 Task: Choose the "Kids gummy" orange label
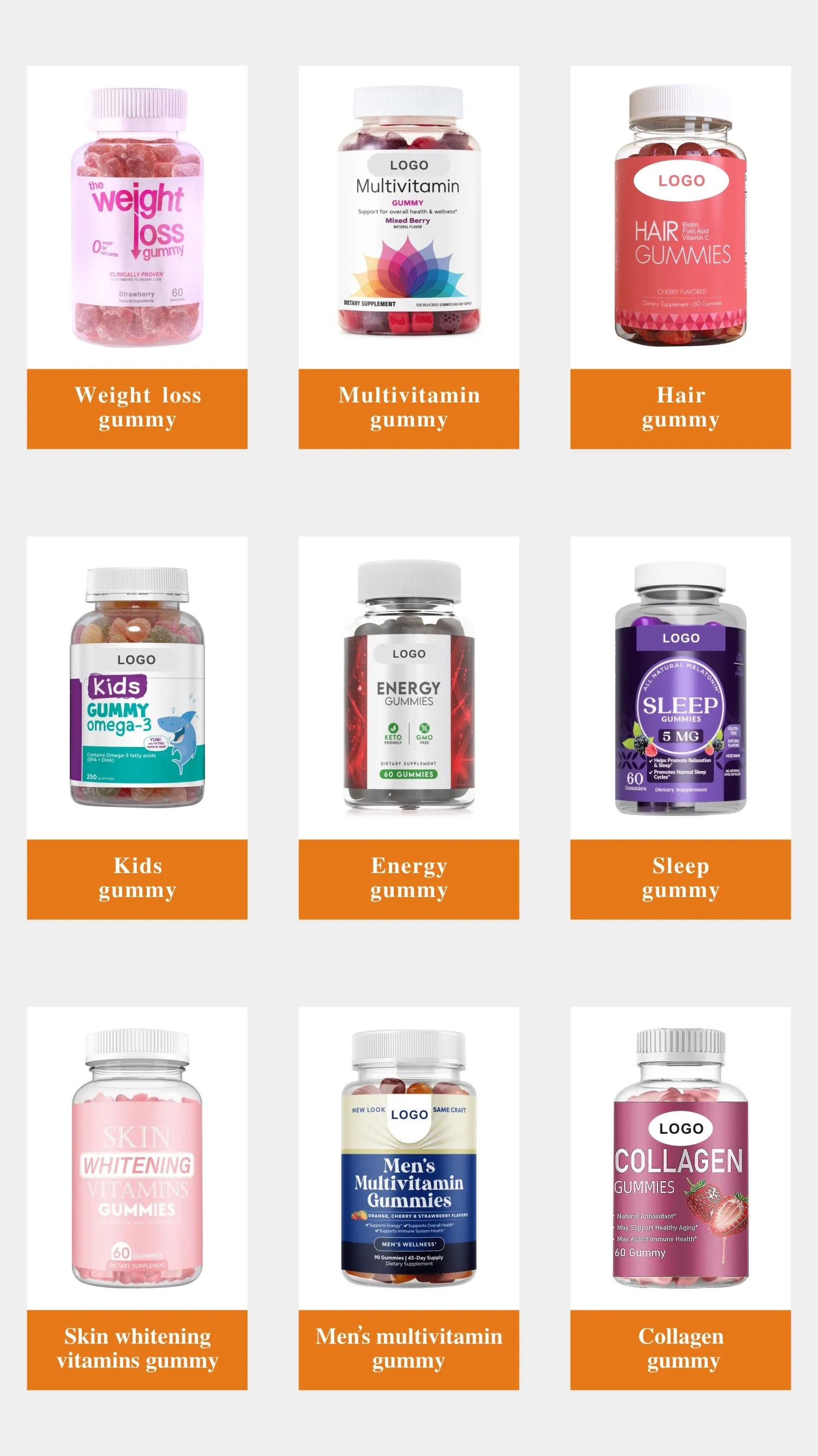137,879
